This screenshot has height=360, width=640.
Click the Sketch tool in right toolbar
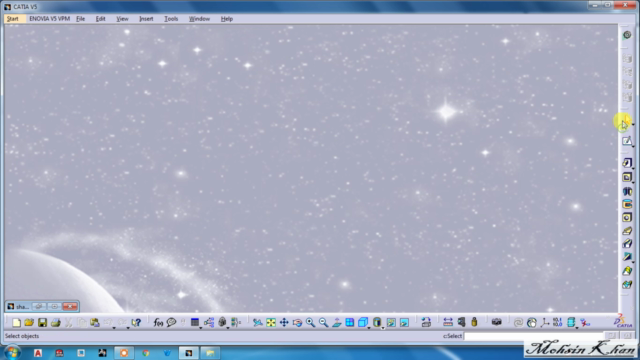(x=627, y=141)
